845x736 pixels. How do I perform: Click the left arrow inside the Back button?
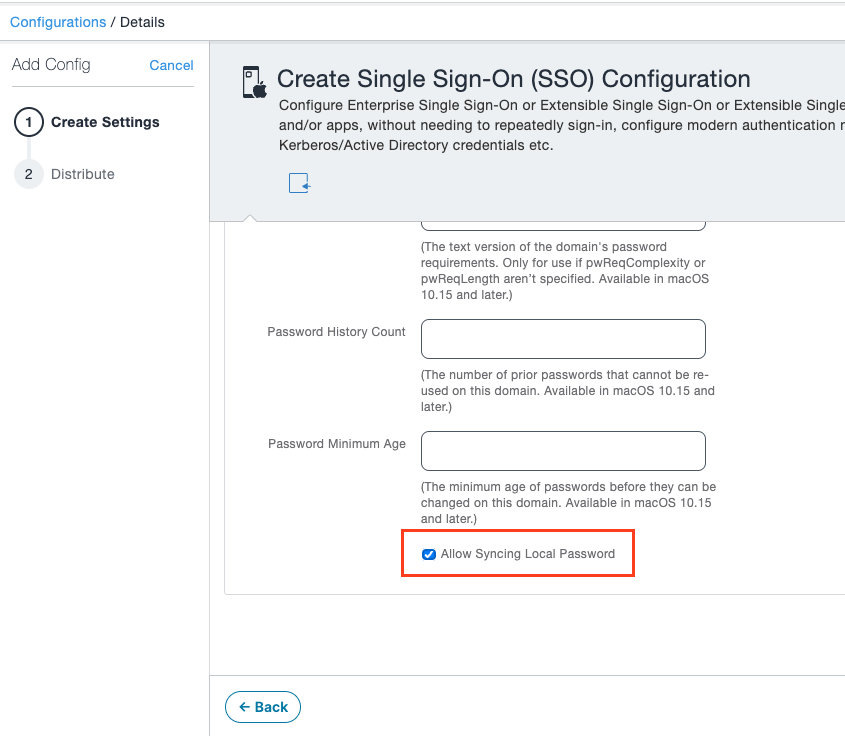[245, 707]
